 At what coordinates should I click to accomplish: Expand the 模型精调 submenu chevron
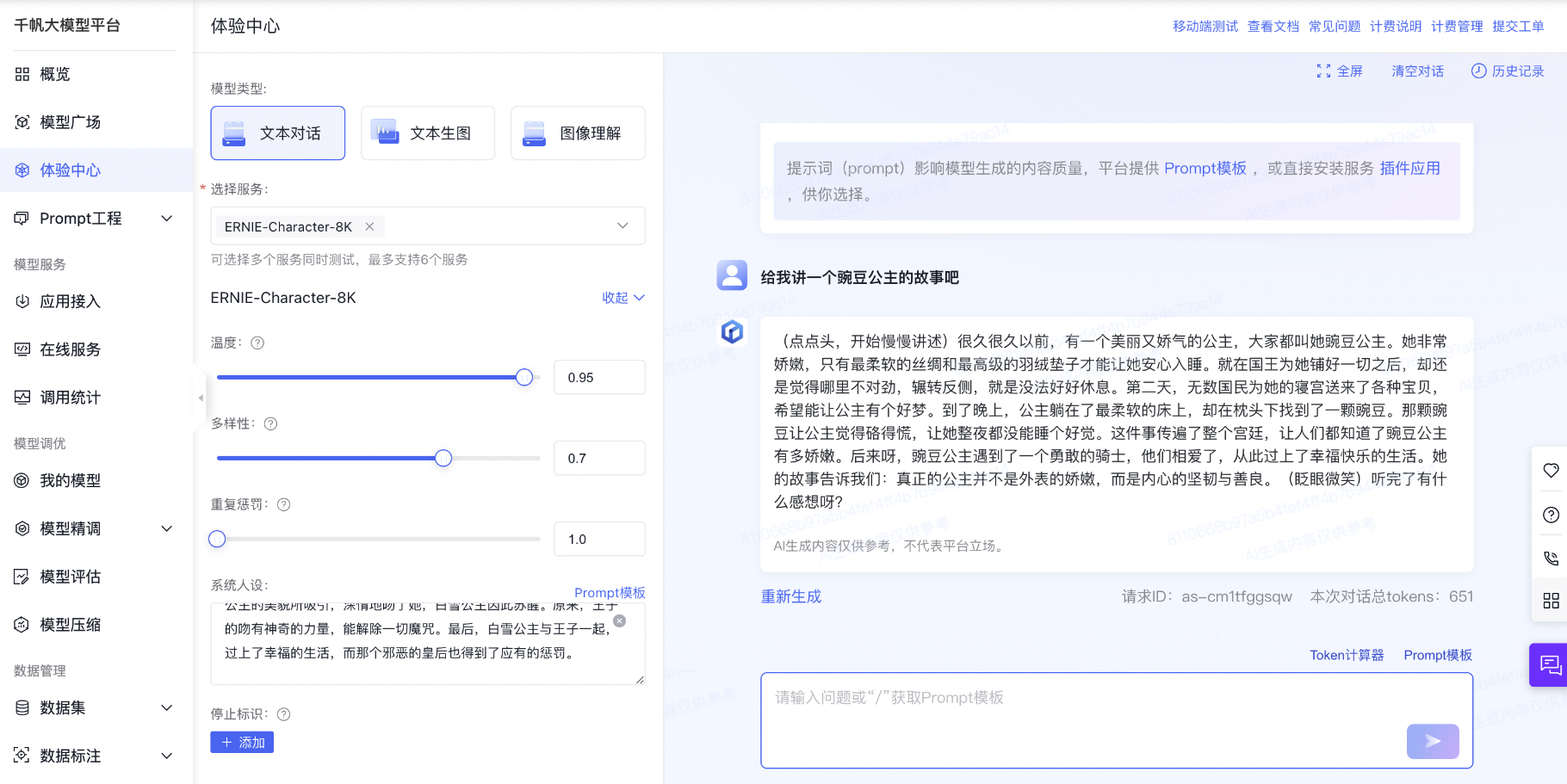coord(167,528)
